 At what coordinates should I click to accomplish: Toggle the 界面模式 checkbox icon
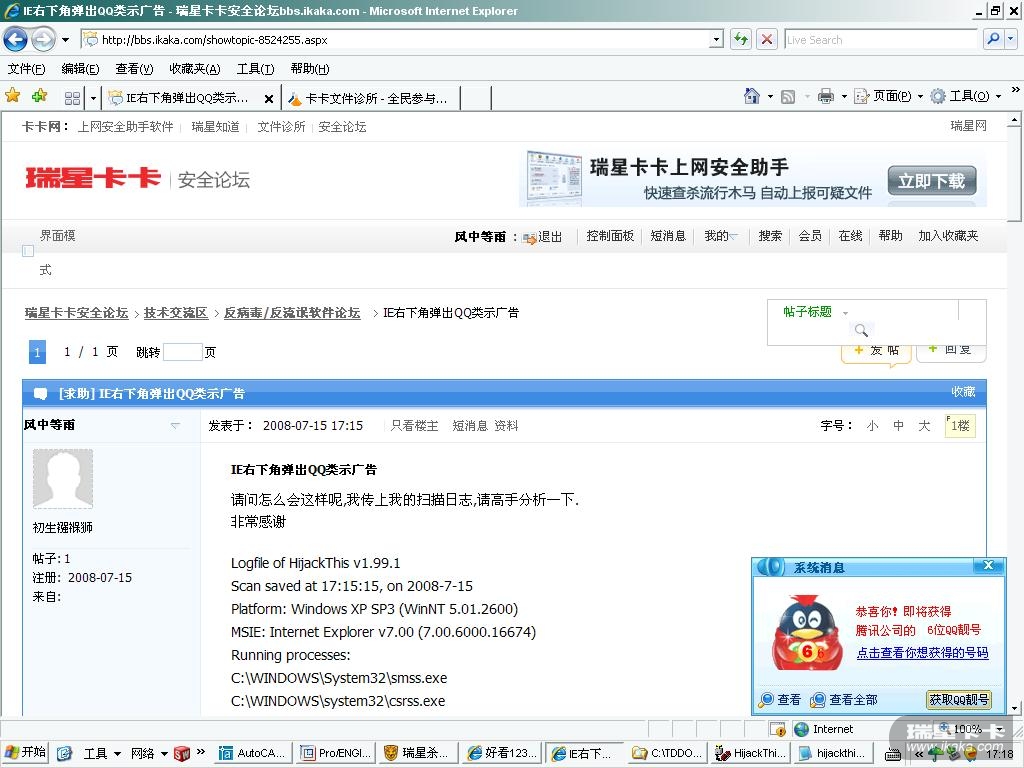[27, 251]
